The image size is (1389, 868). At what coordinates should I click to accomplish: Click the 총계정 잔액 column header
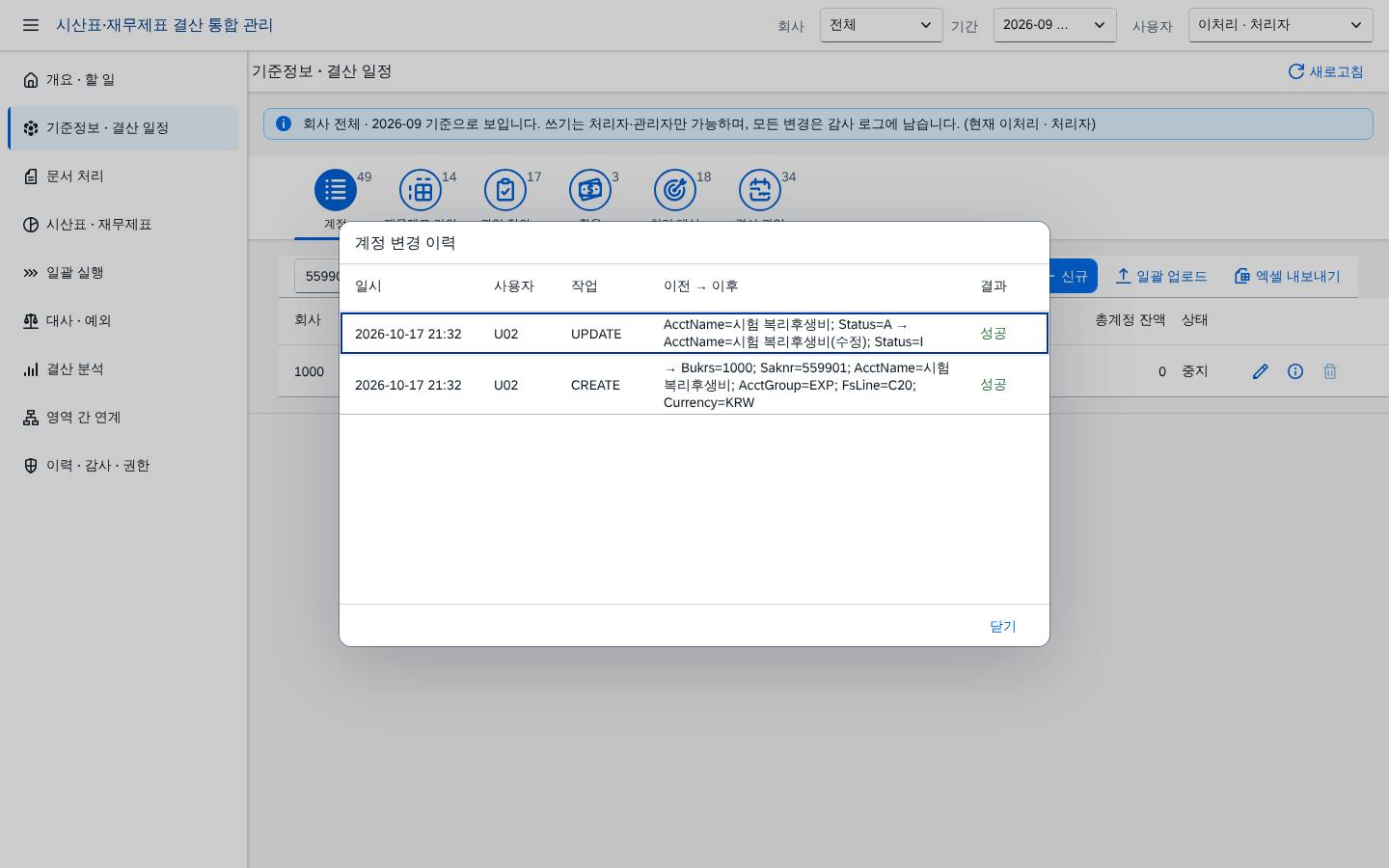[x=1130, y=320]
